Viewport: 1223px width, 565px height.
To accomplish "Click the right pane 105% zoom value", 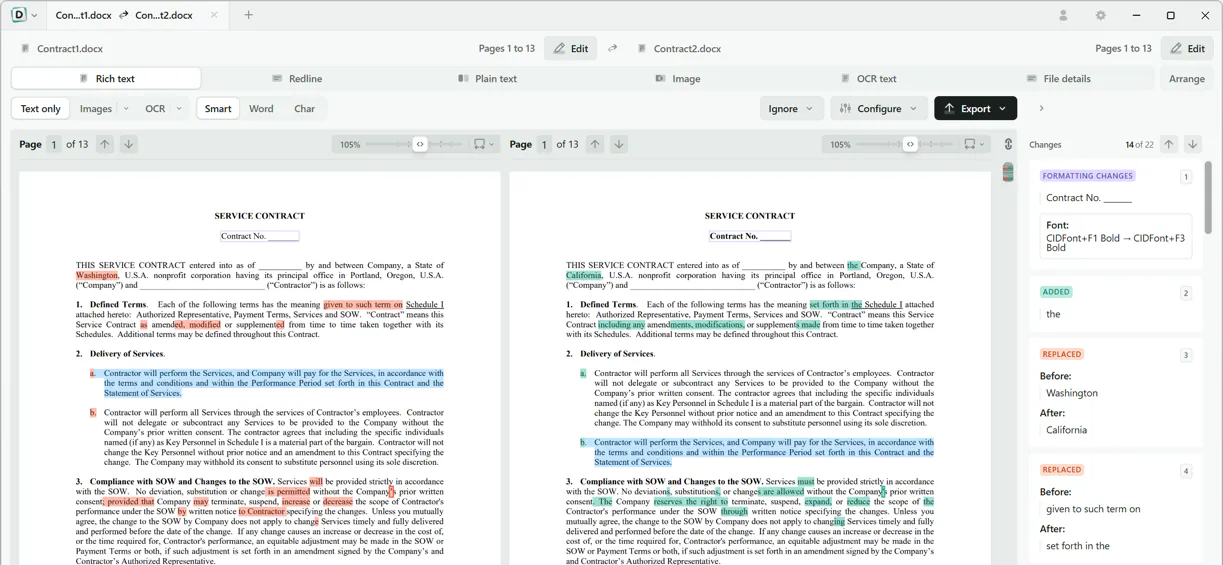I will 840,144.
